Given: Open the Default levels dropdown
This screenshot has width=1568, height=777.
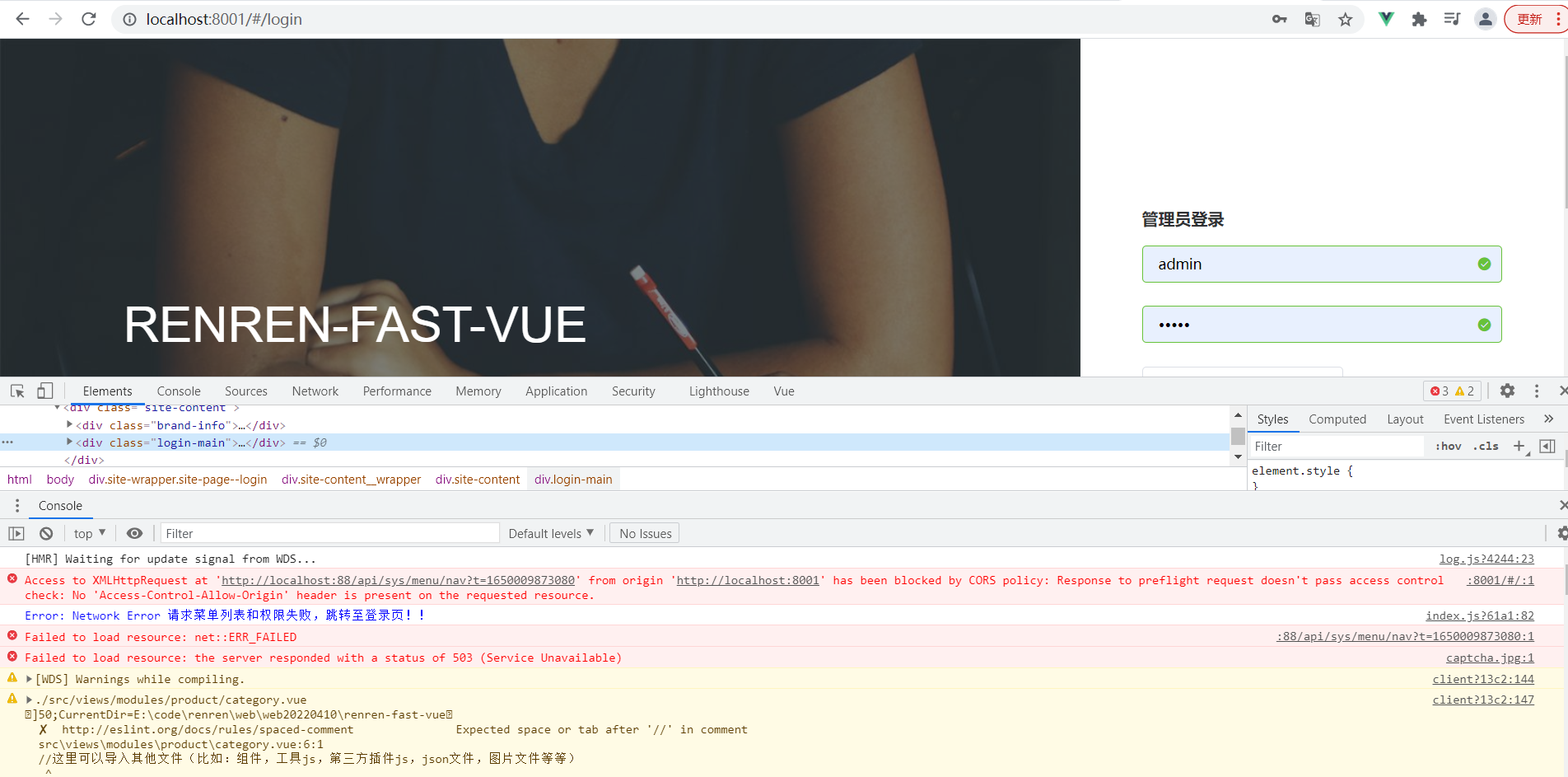Looking at the screenshot, I should click(x=551, y=533).
